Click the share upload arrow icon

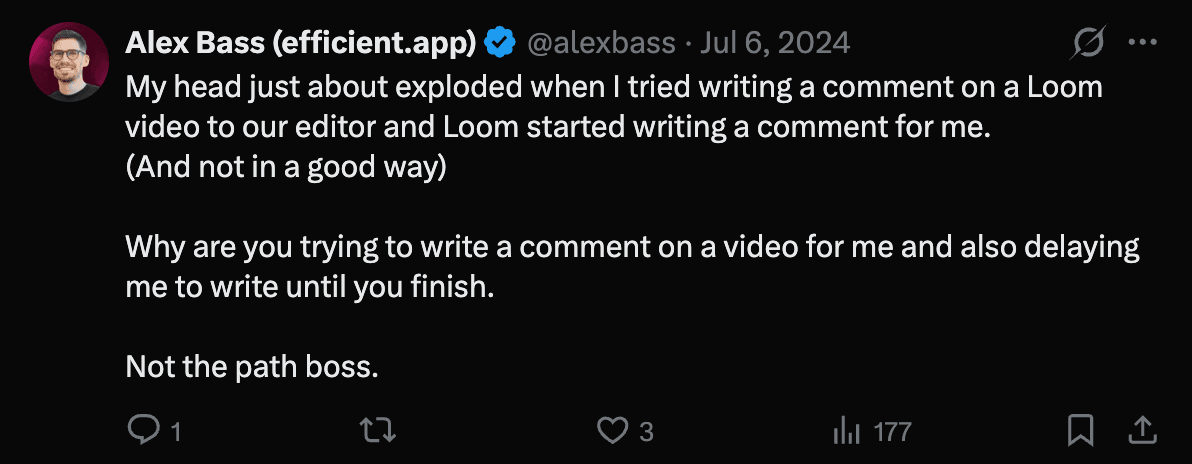tap(1142, 431)
